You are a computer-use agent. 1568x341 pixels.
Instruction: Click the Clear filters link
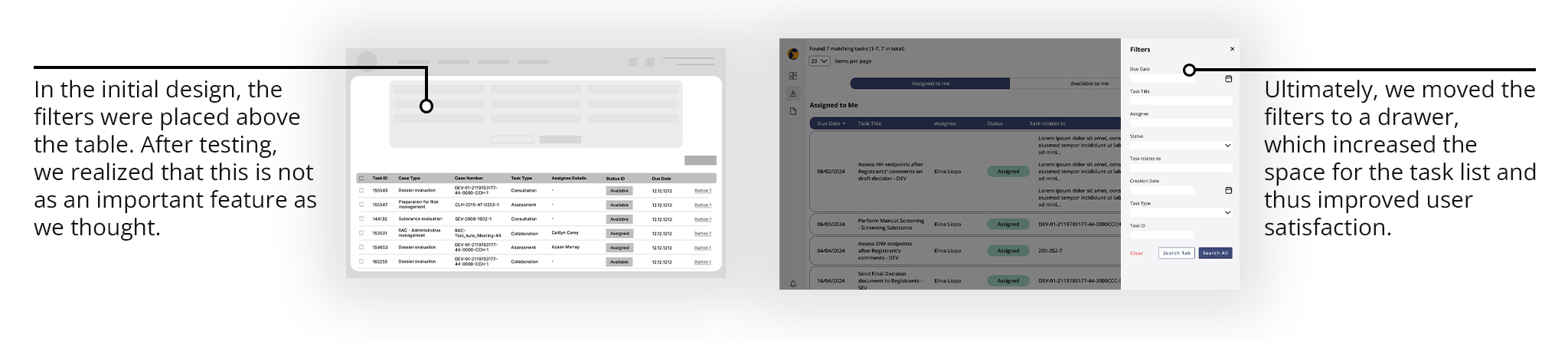point(1136,253)
